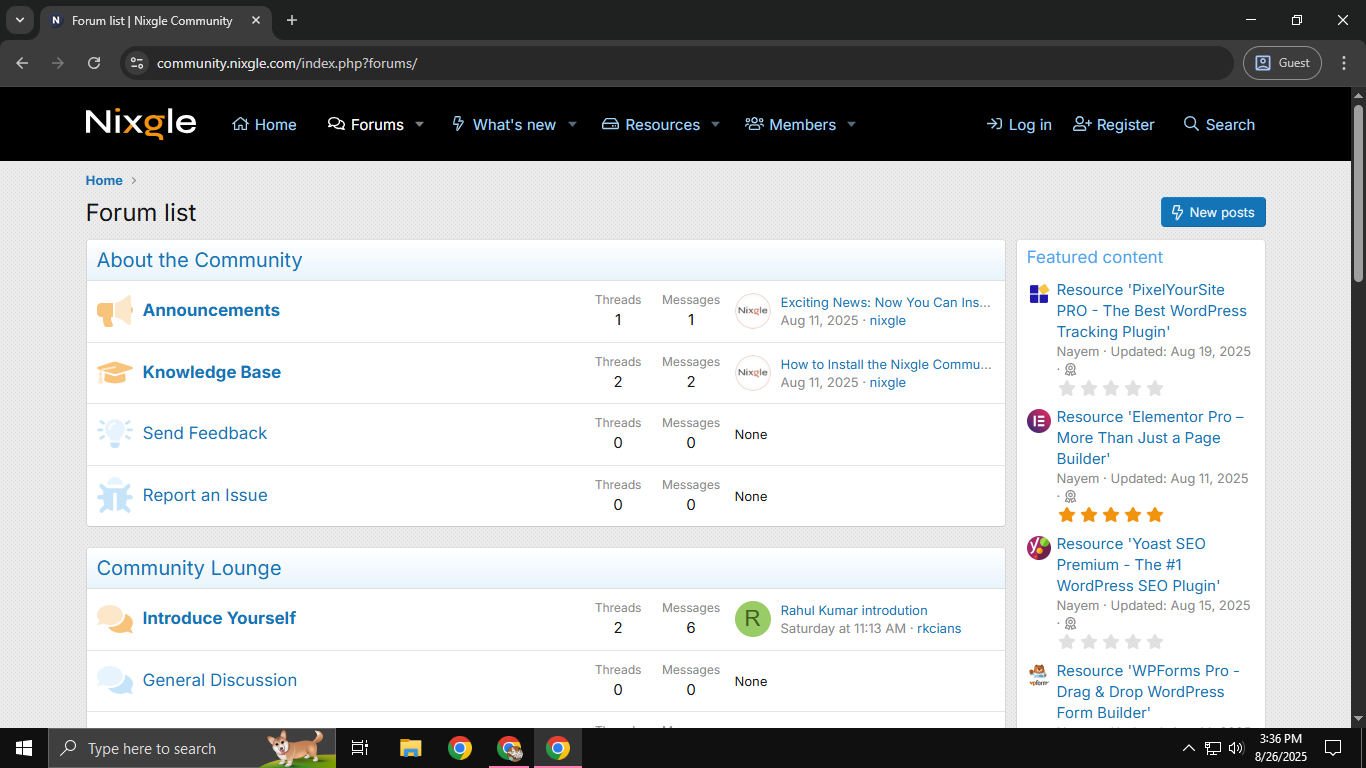This screenshot has height=768, width=1366.
Task: Show hidden system tray icons chevron
Action: click(x=1188, y=748)
